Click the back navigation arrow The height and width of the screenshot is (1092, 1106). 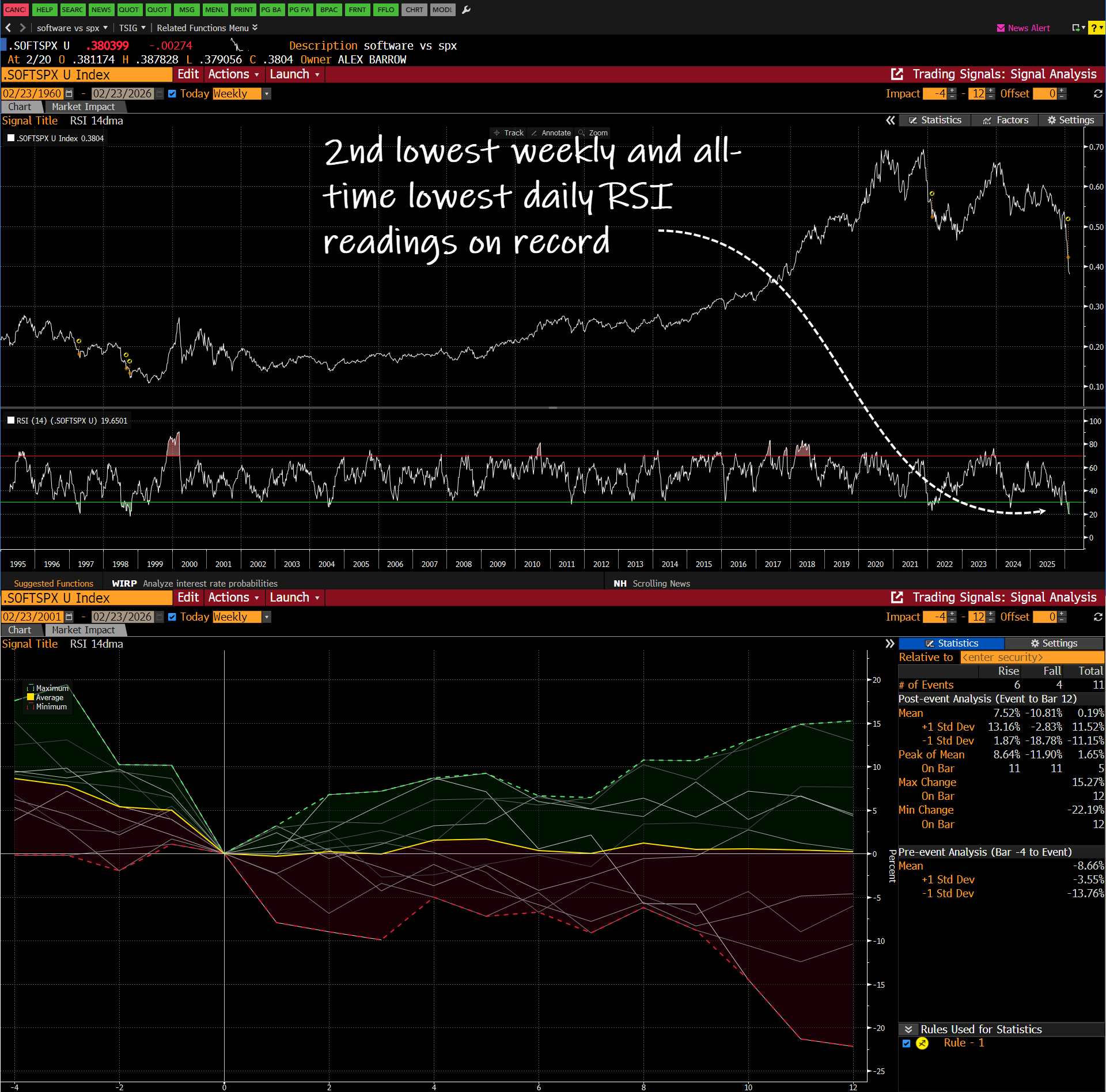click(x=8, y=28)
